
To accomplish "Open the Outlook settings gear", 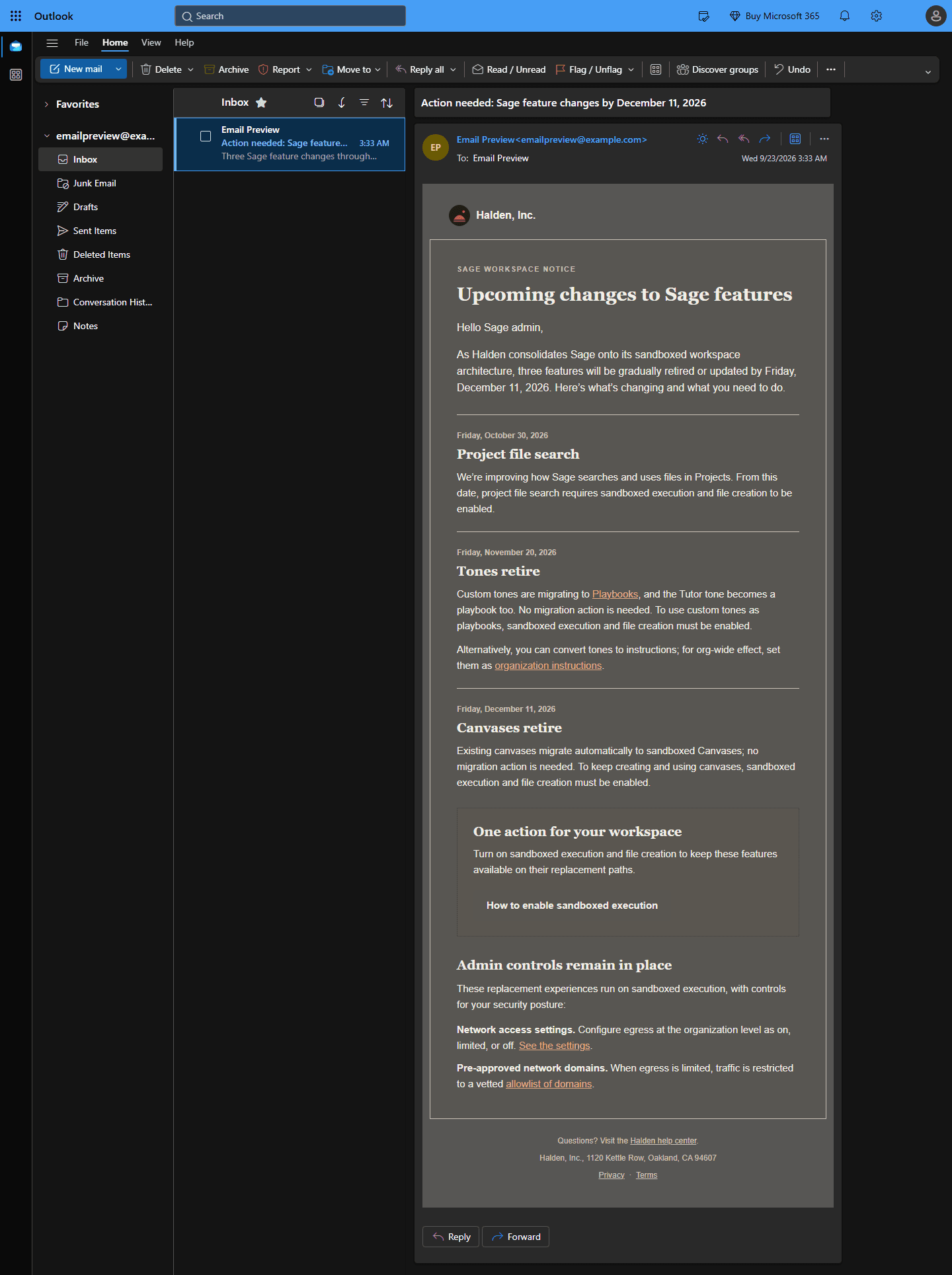I will pyautogui.click(x=877, y=16).
